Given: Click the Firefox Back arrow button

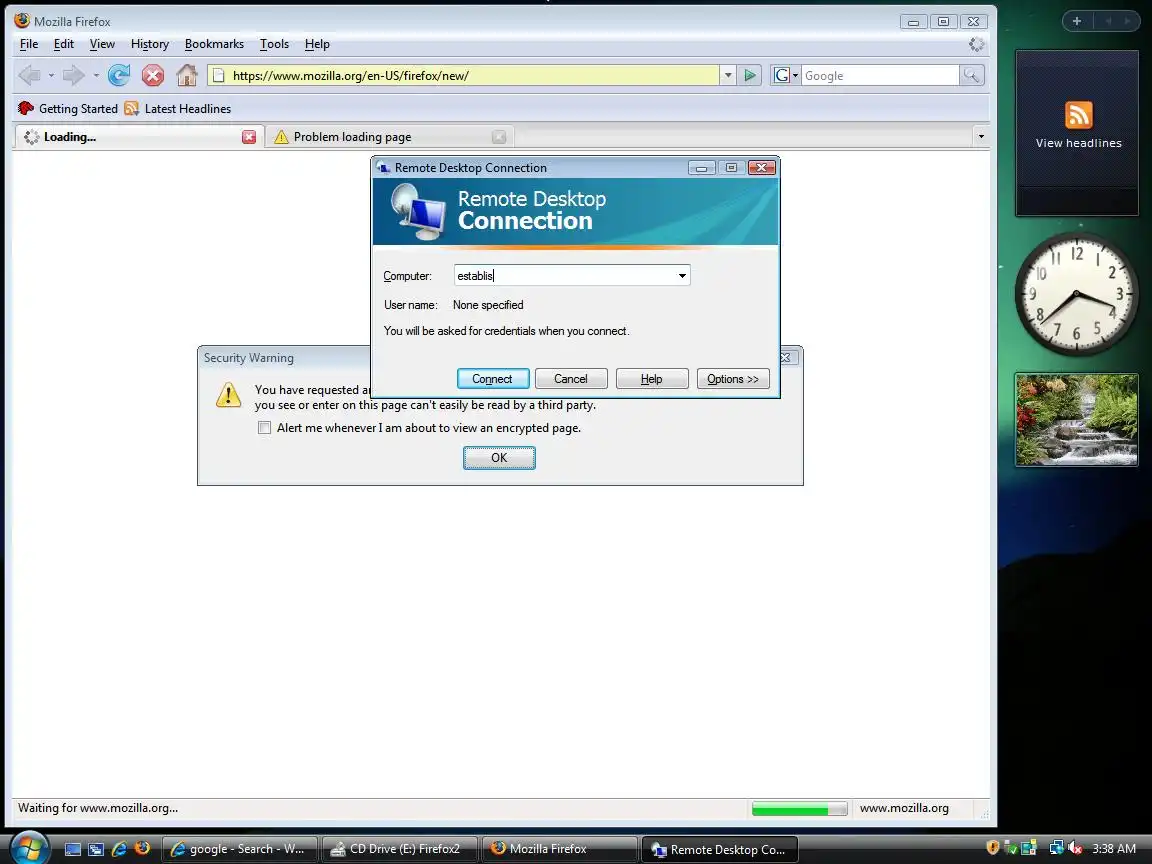Looking at the screenshot, I should (30, 75).
